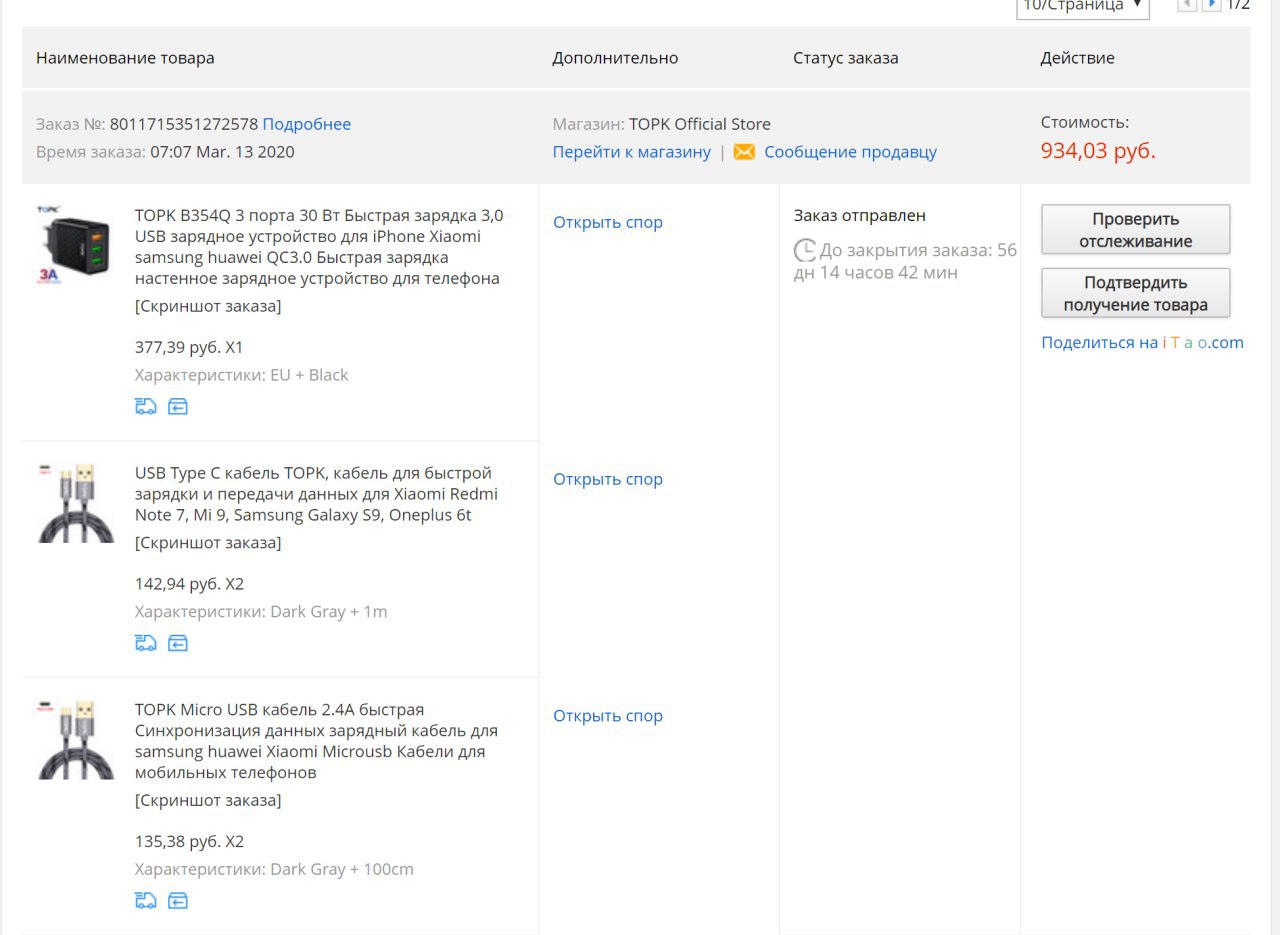Image resolution: width=1280 pixels, height=935 pixels.
Task: Open TOPK B354Q charger product title
Action: [319, 247]
